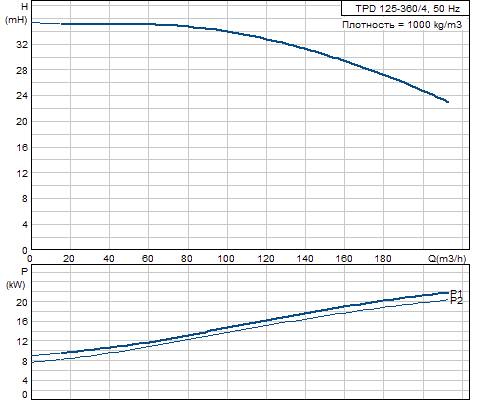The image size is (500, 400).
Task: Click the 8 tick on the power axis
Action: click(x=25, y=361)
